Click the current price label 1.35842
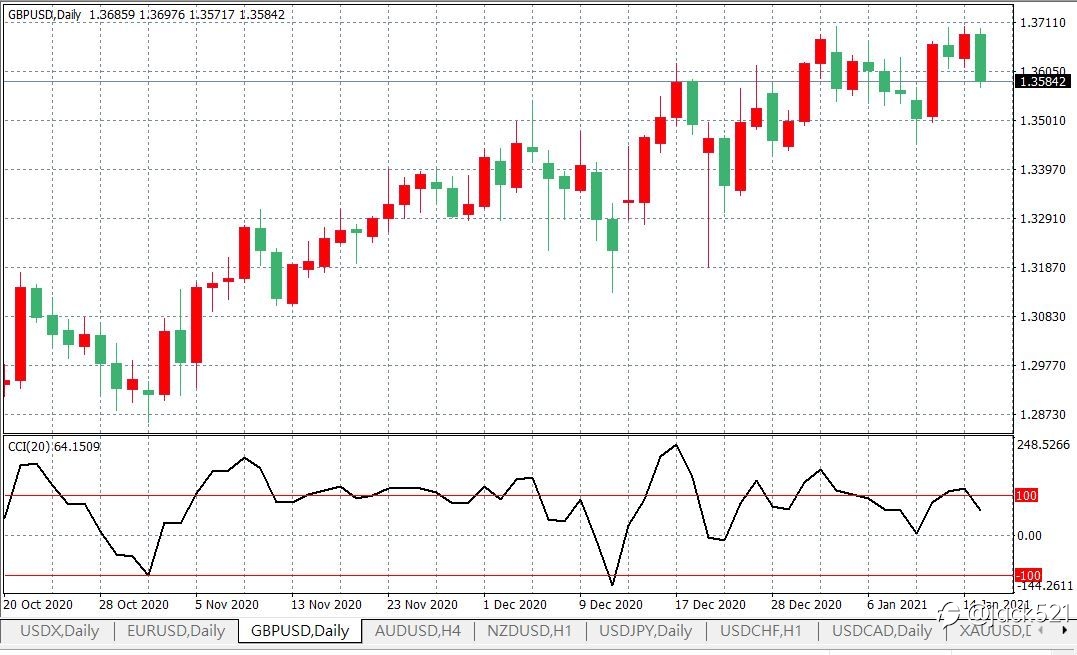This screenshot has height=655, width=1077. coord(1043,81)
